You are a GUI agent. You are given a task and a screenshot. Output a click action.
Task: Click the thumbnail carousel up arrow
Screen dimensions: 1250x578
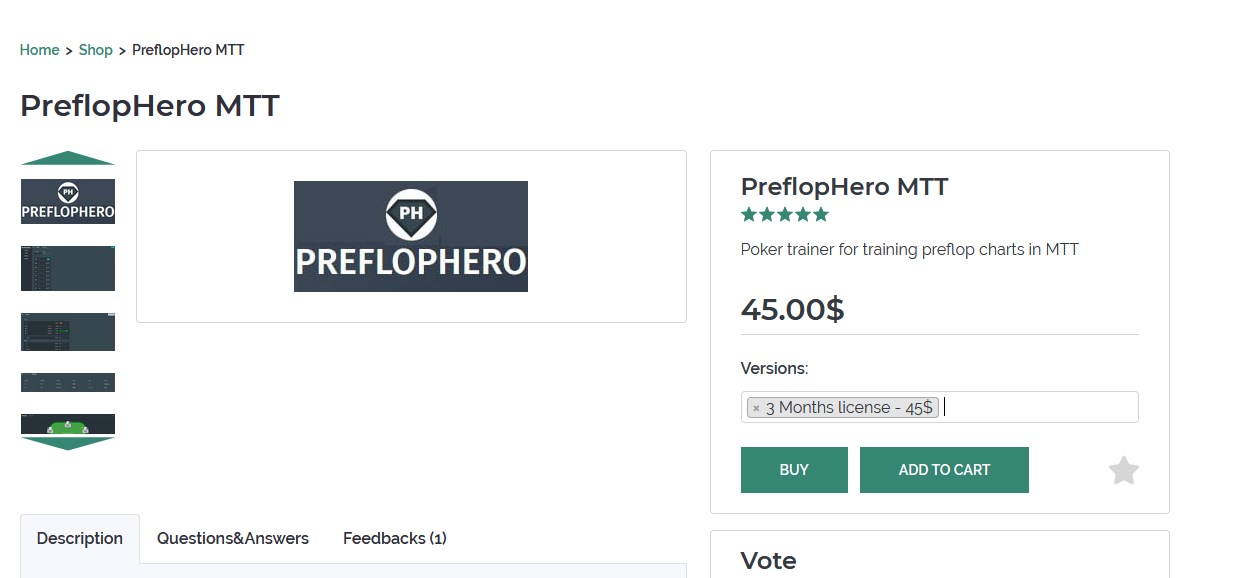point(68,158)
